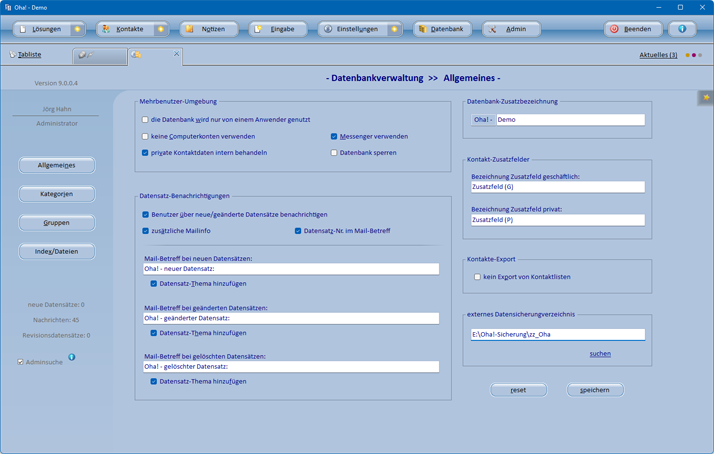The width and height of the screenshot is (714, 454).
Task: Click the yellow star on right edge
Action: coord(706,98)
